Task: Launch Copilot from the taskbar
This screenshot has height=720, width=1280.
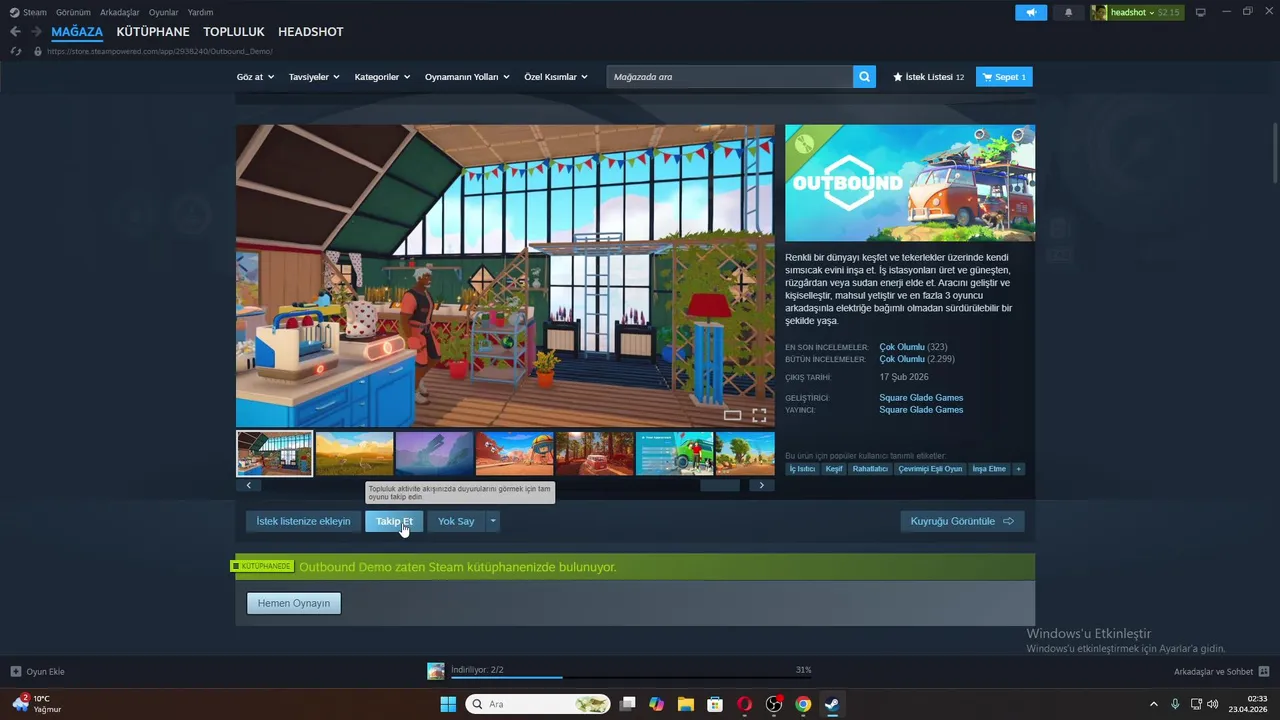Action: [656, 704]
